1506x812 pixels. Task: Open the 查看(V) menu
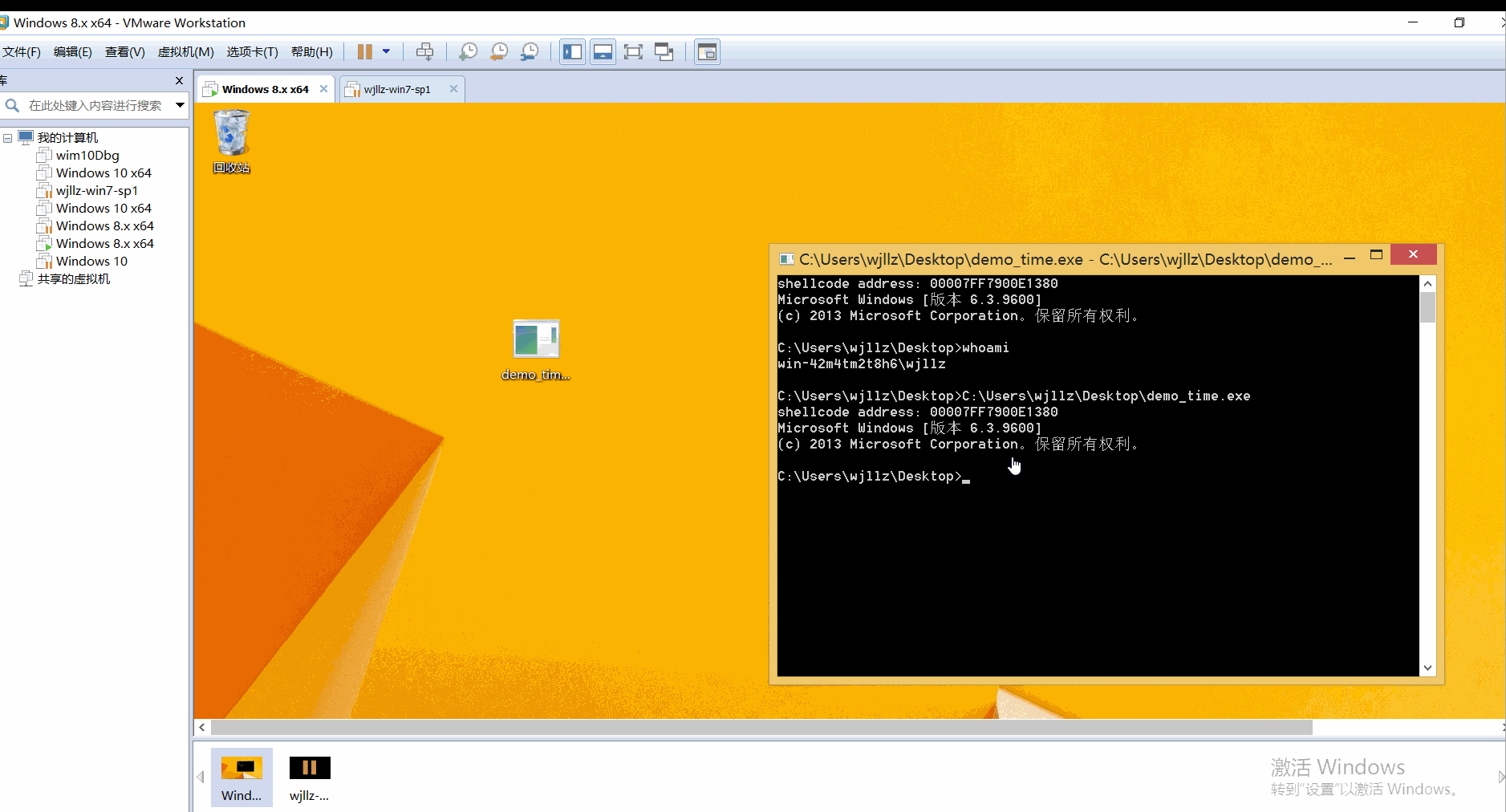click(x=125, y=52)
